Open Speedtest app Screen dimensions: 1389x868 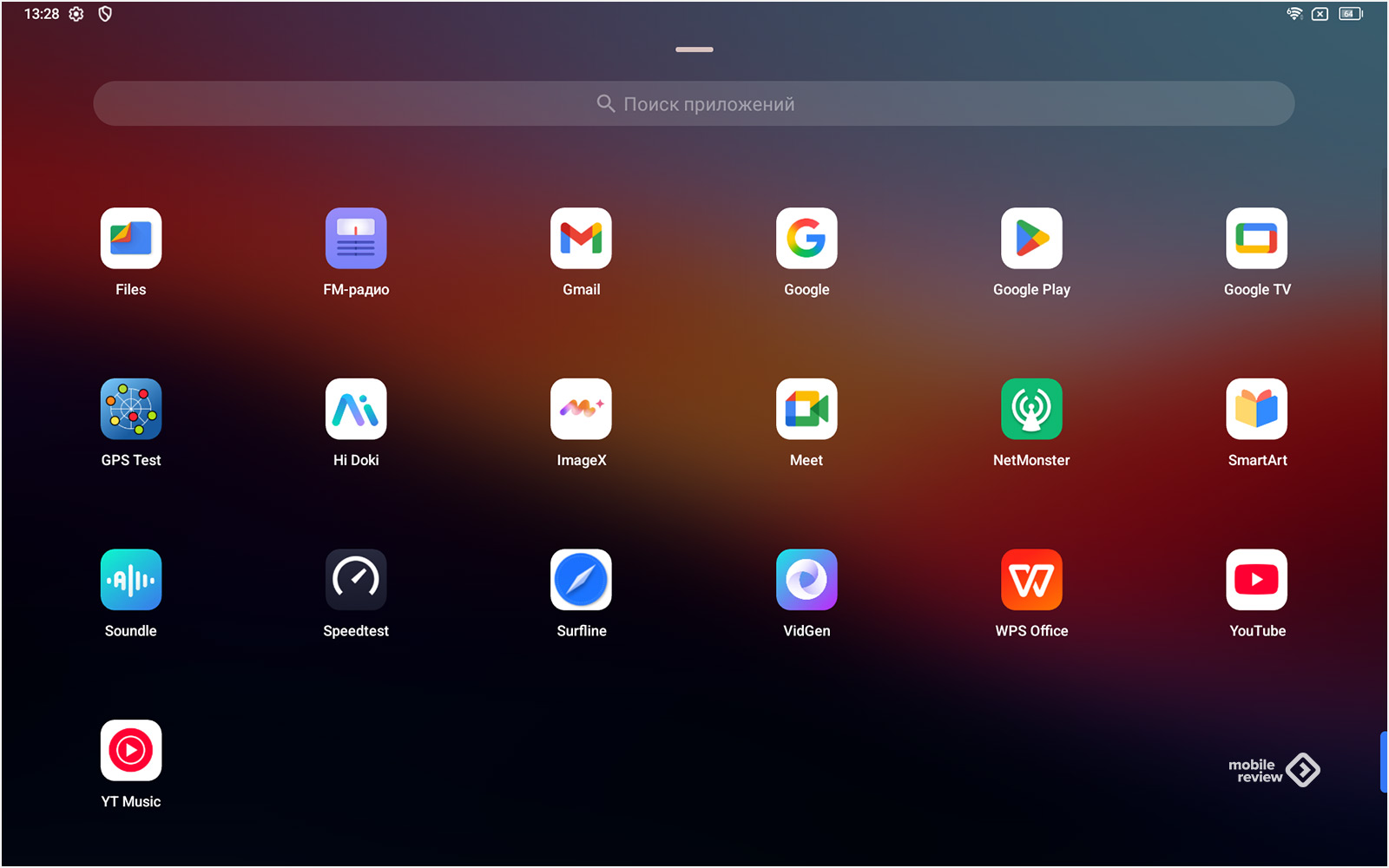[356, 580]
